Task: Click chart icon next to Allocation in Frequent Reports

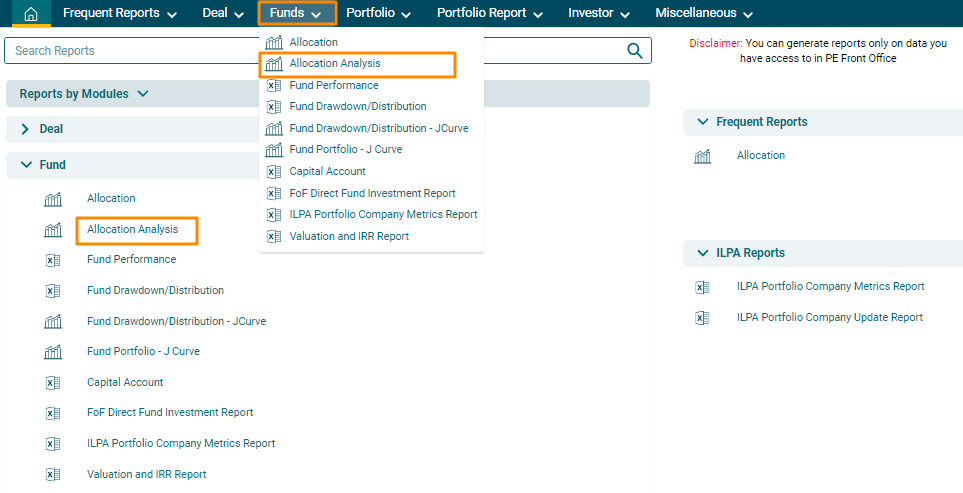Action: [702, 156]
